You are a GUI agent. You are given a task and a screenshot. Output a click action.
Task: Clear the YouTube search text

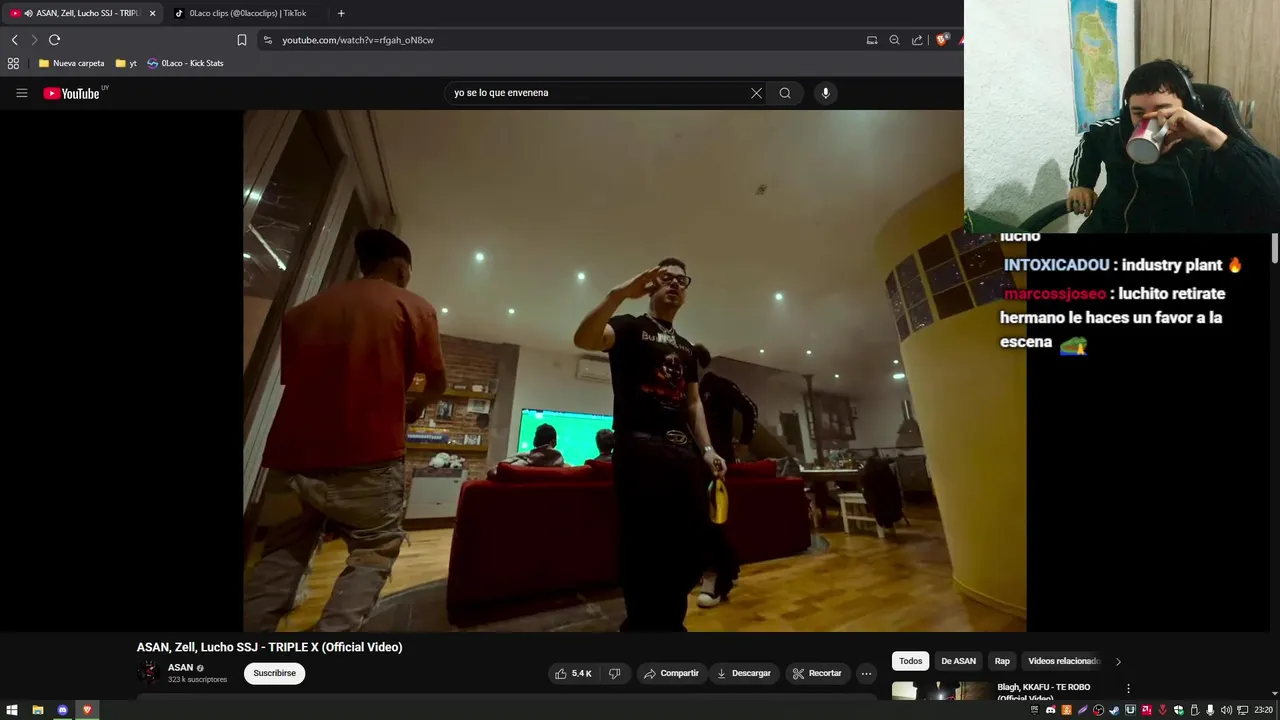point(756,93)
